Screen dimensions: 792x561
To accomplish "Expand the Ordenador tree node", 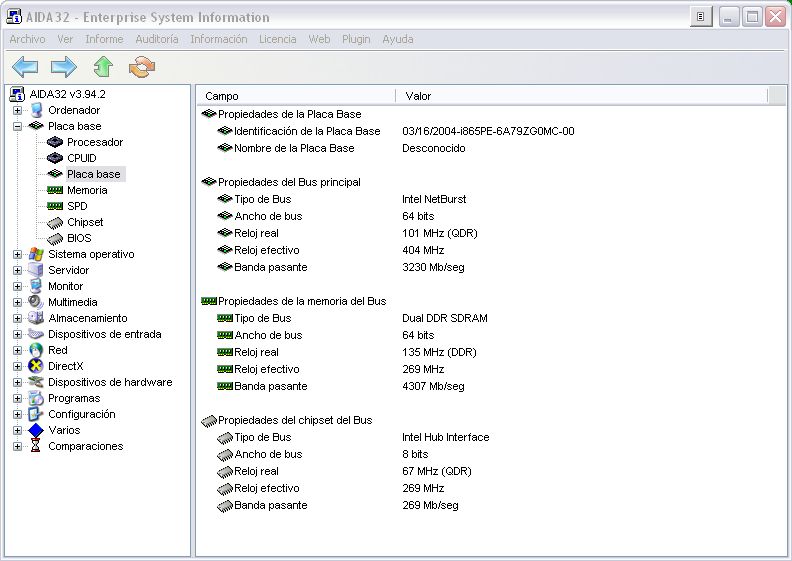I will (x=18, y=110).
